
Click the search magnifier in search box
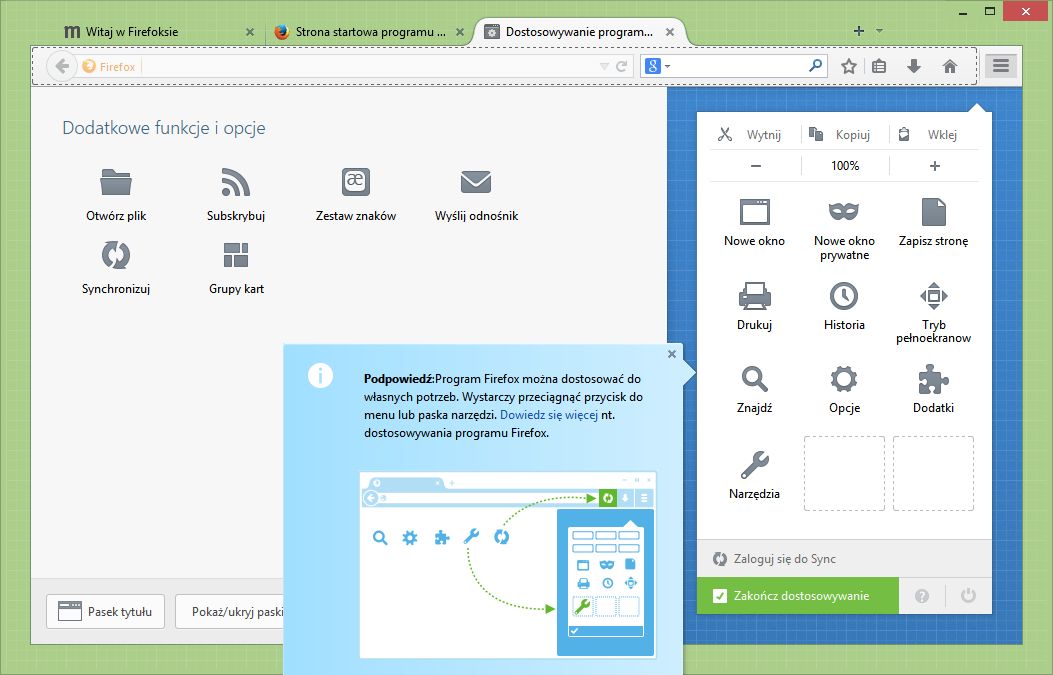815,66
